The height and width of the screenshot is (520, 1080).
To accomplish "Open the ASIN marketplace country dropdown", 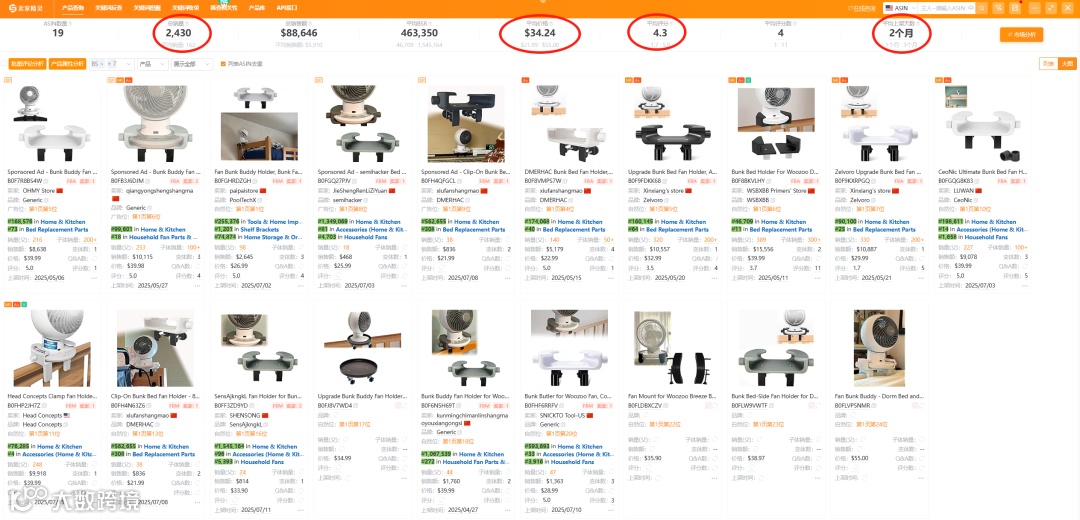I will [x=901, y=8].
